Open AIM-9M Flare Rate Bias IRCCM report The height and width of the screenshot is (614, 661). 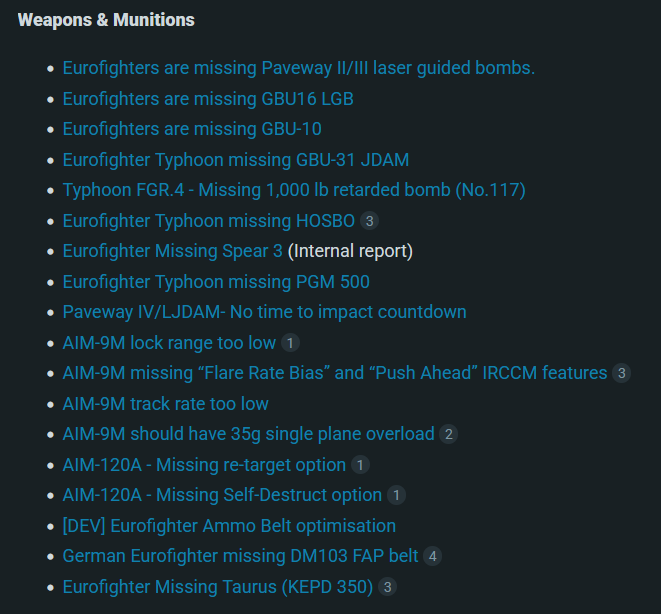(x=334, y=373)
